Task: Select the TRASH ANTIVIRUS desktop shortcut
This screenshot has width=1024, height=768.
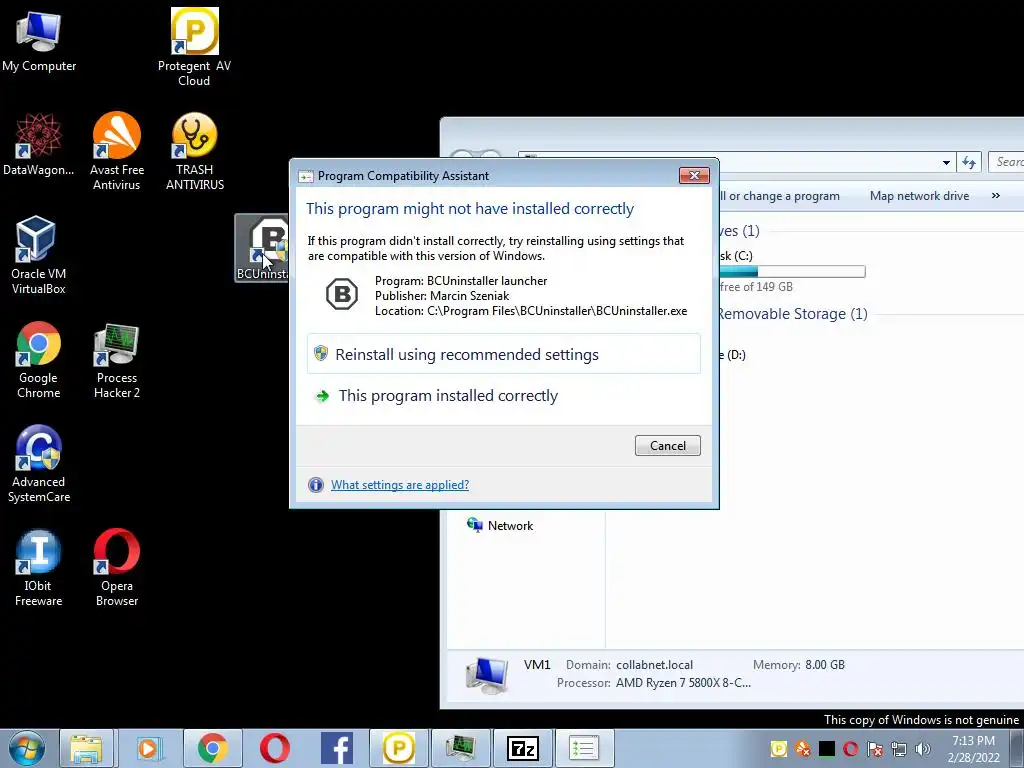Action: click(x=195, y=151)
